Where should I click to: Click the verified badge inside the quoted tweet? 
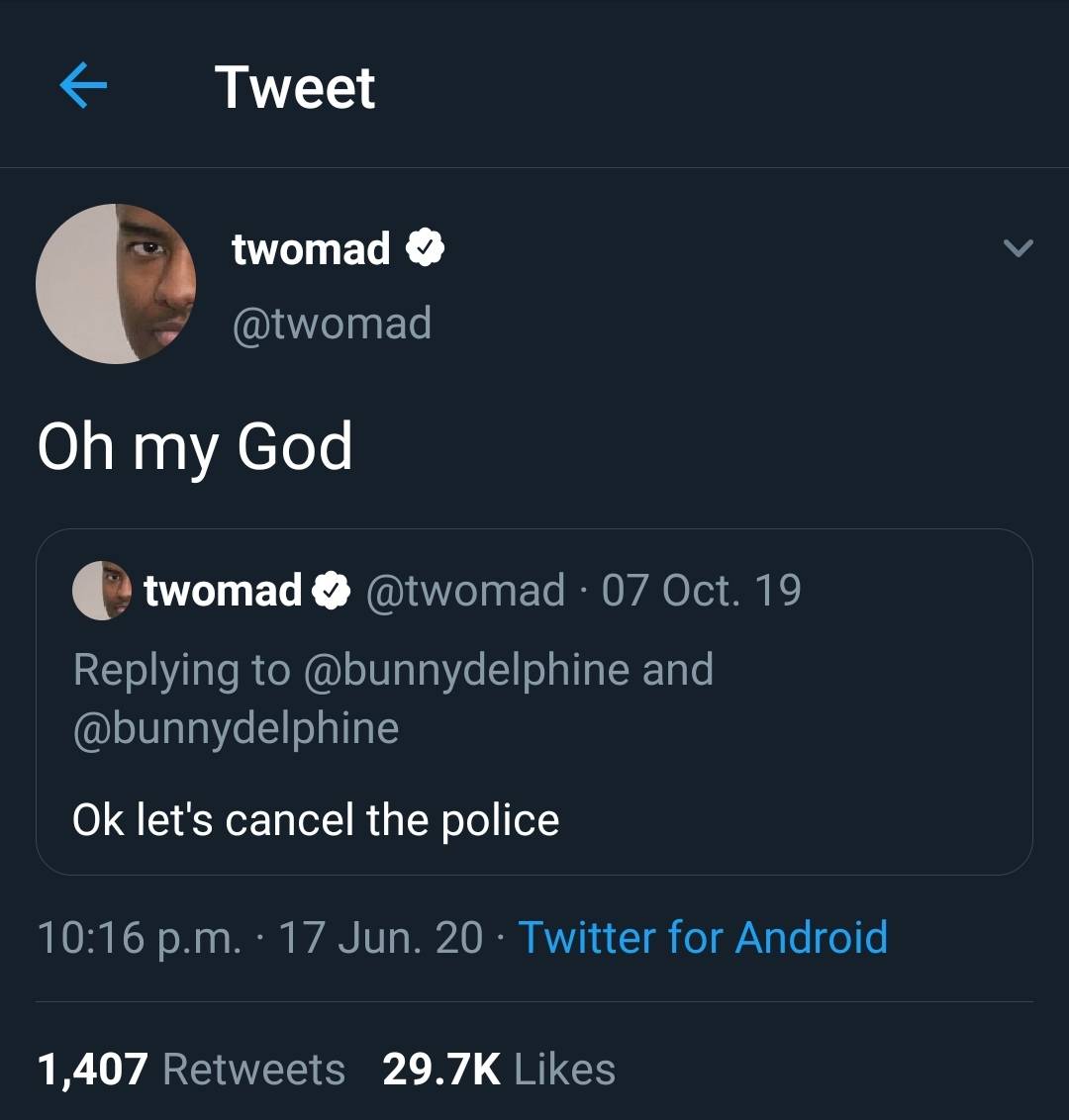(332, 591)
